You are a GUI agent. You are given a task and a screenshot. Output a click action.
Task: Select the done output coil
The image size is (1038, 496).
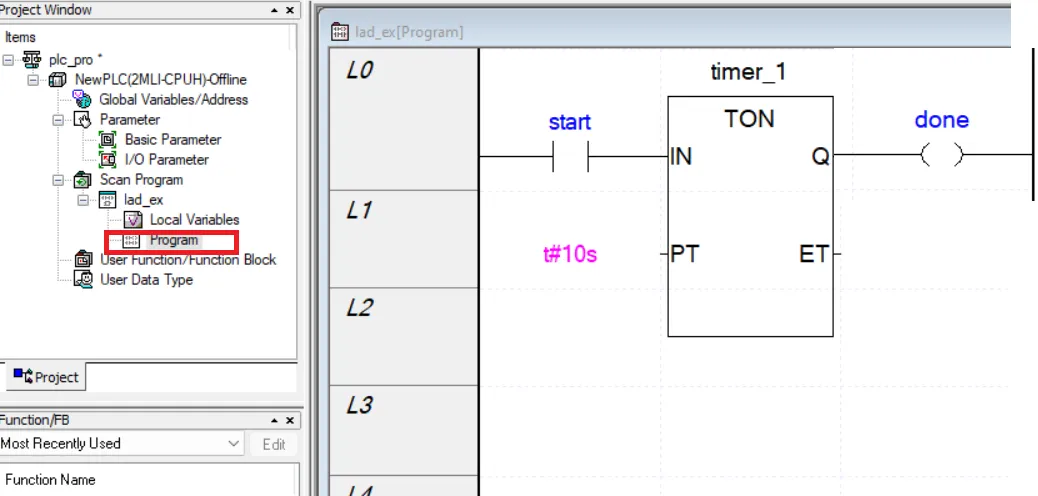[x=941, y=156]
